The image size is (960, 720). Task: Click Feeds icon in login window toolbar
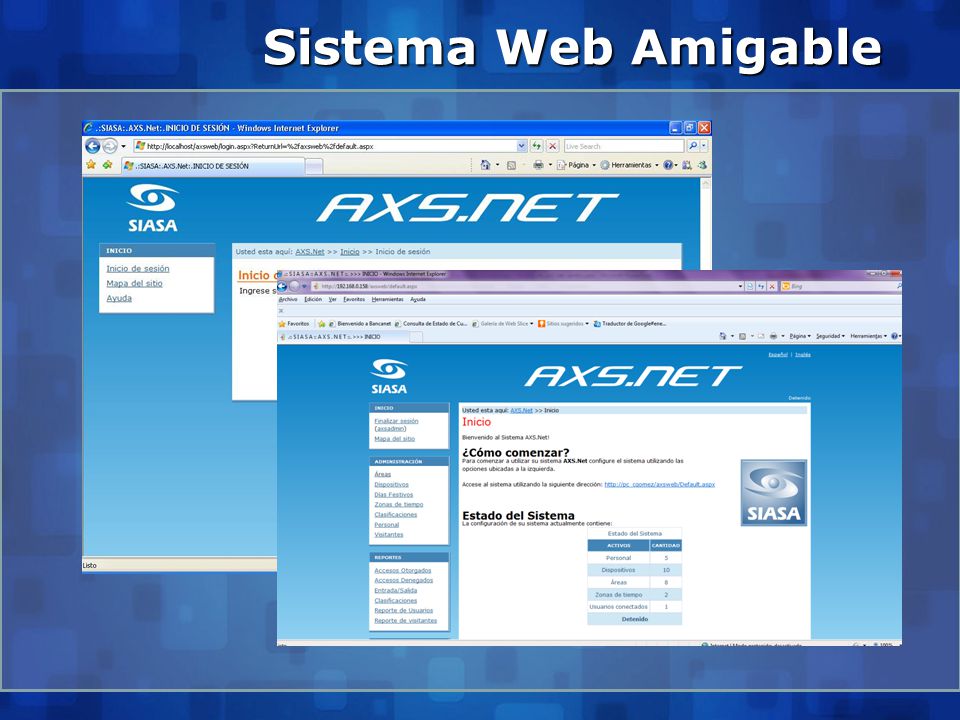tap(511, 165)
